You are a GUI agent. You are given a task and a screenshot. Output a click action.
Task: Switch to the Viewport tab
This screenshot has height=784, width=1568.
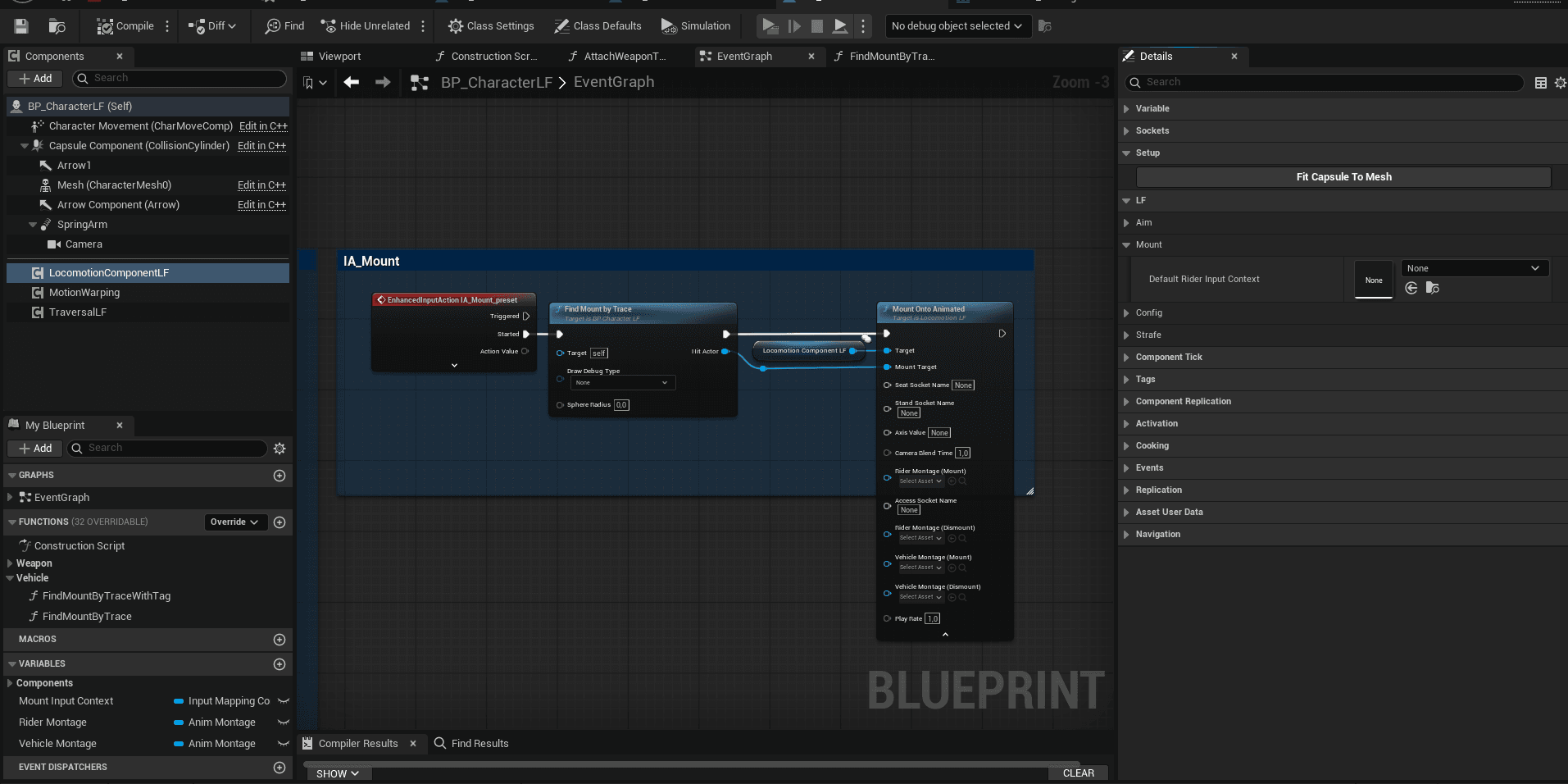click(339, 57)
